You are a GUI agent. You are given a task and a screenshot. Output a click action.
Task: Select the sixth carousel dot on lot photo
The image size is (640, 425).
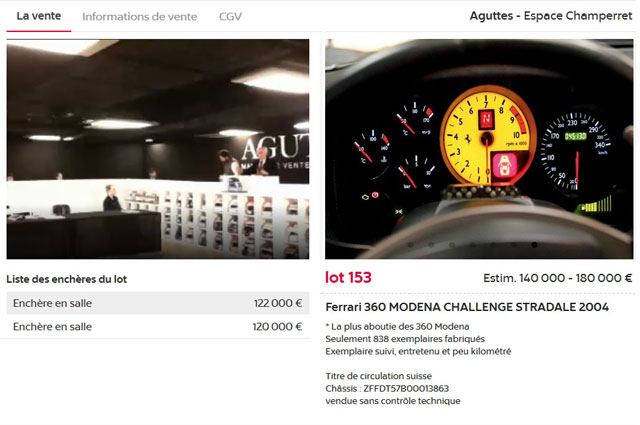pos(513,245)
